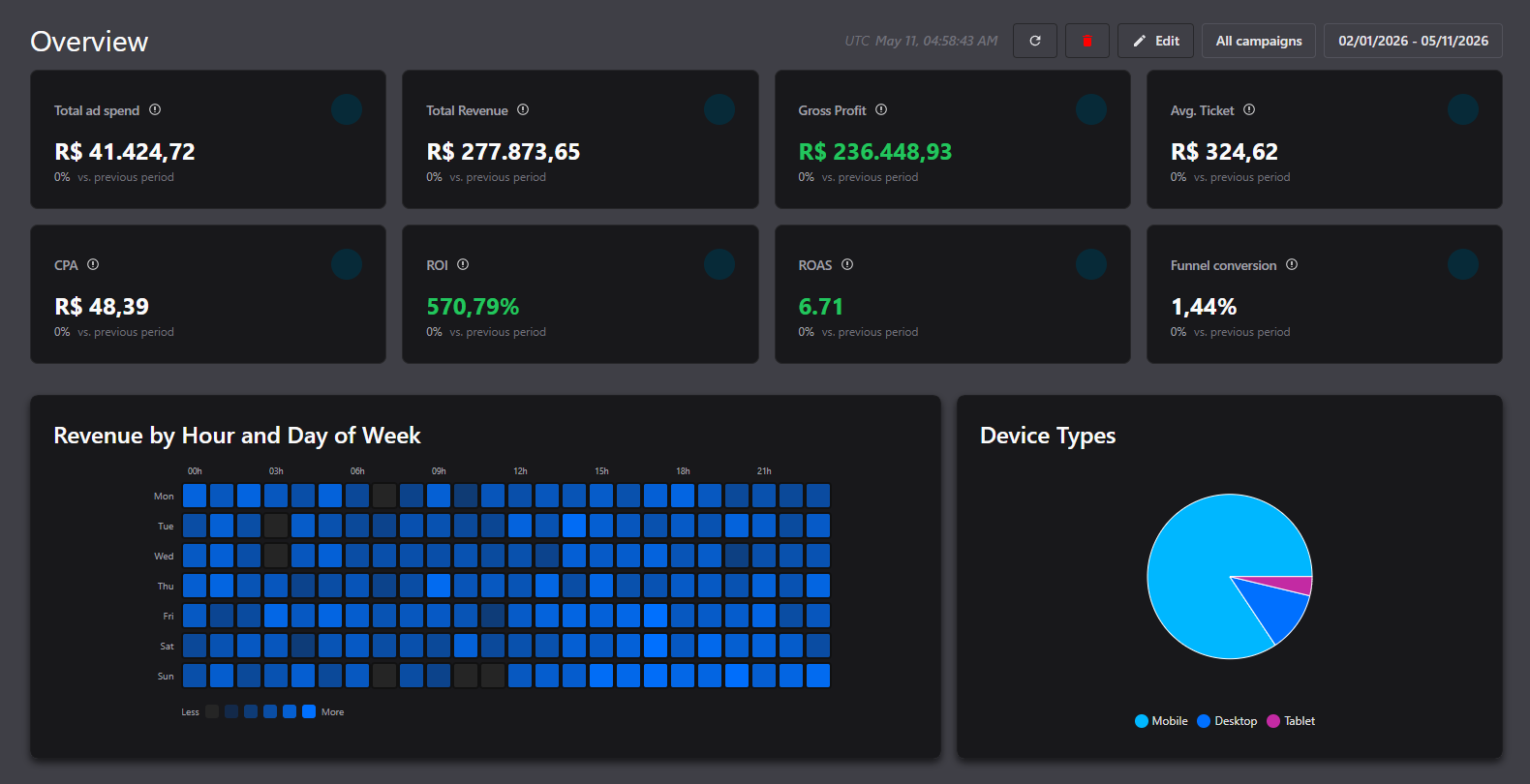Screen dimensions: 1530x784
Task: Click the Revenue by Hour and Day of Week title
Action: point(237,436)
